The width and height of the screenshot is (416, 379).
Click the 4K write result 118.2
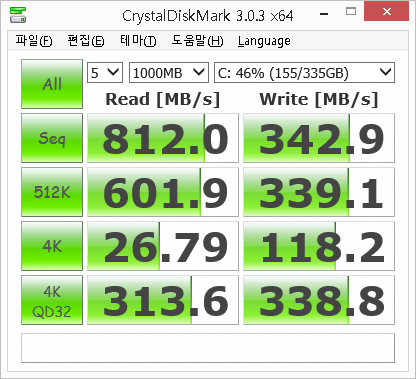319,246
